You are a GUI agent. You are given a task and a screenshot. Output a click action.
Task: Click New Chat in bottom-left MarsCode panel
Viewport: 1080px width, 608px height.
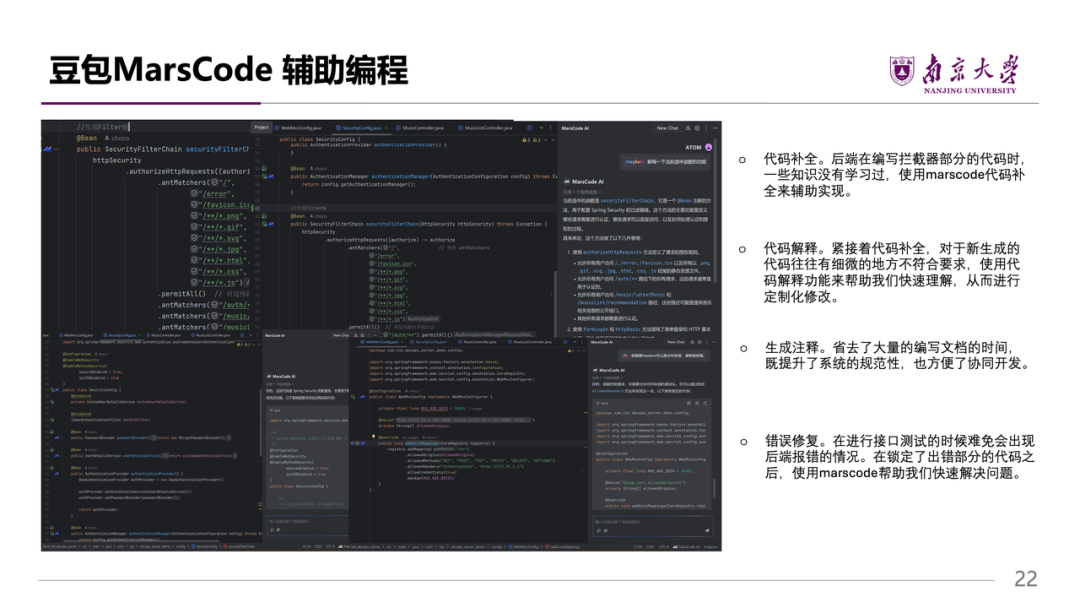[x=340, y=335]
